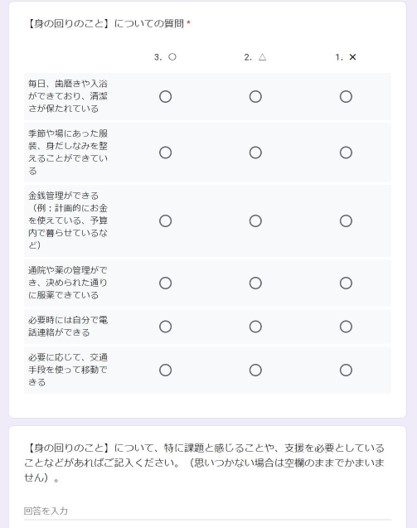Screen dimensions: 417x528
Task: Select △ for 電話連絡 phone contact row
Action: (255, 327)
